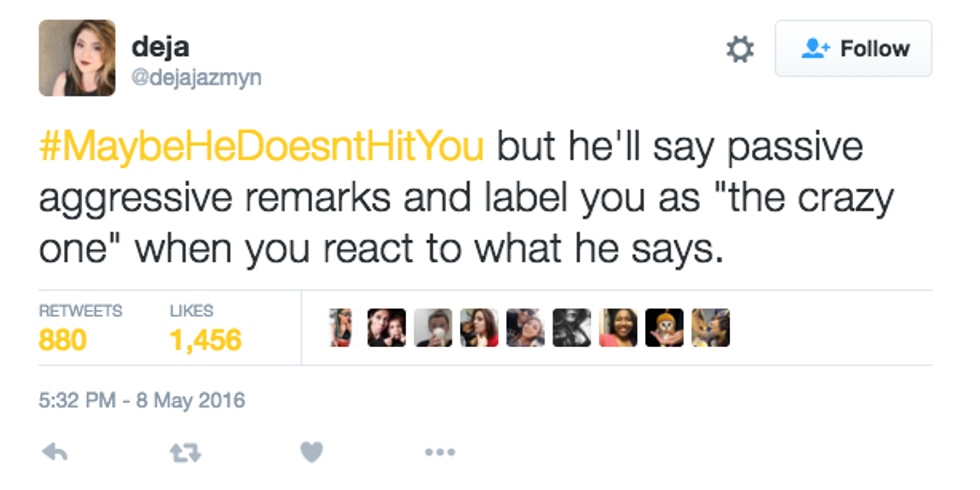
Task: Click the @dejajazmyn handle
Action: tap(195, 77)
